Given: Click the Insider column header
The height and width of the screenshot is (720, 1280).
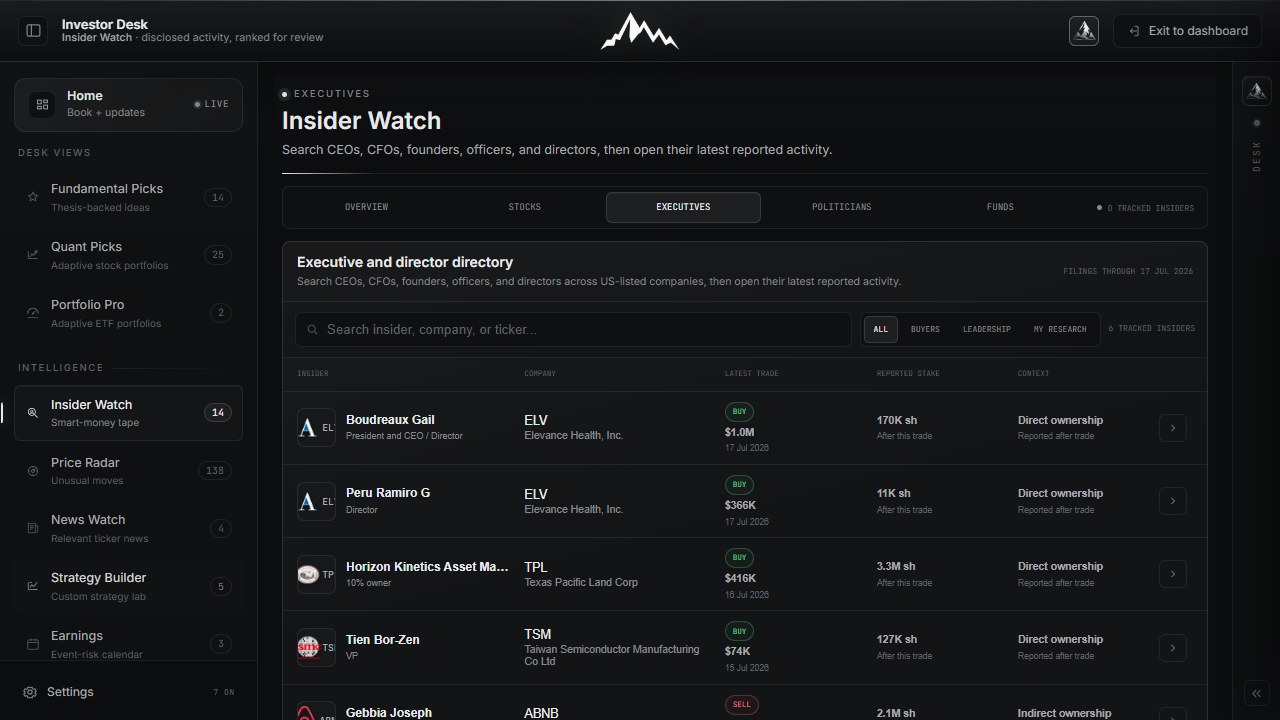Looking at the screenshot, I should (x=313, y=374).
